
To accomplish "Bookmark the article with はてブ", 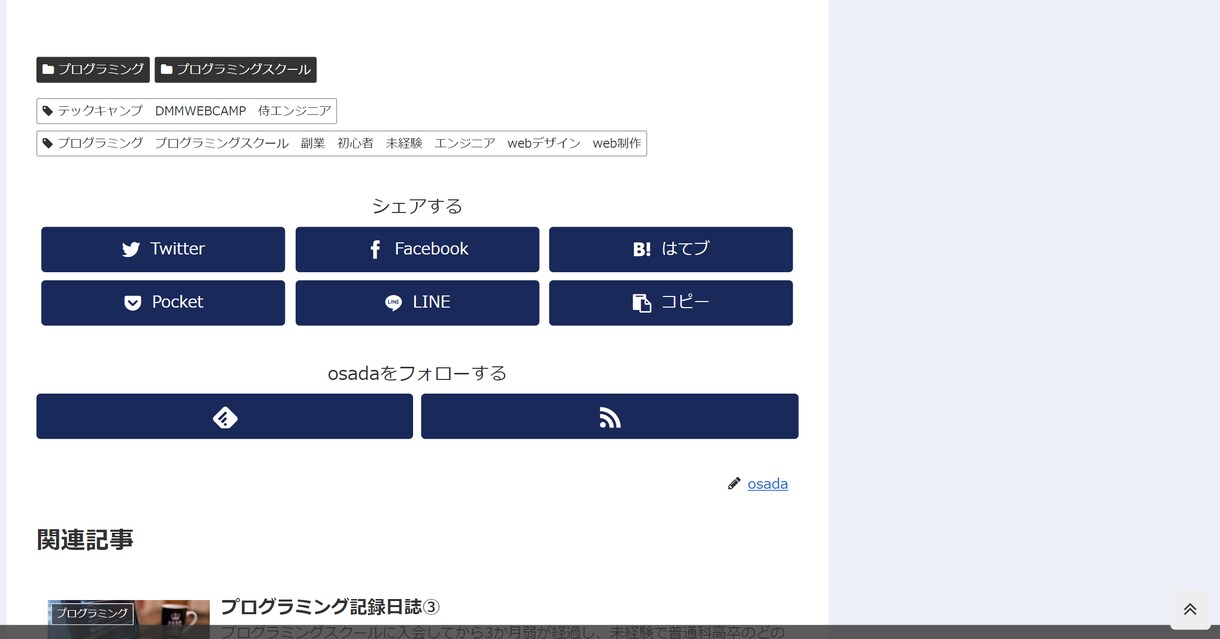I will point(671,249).
